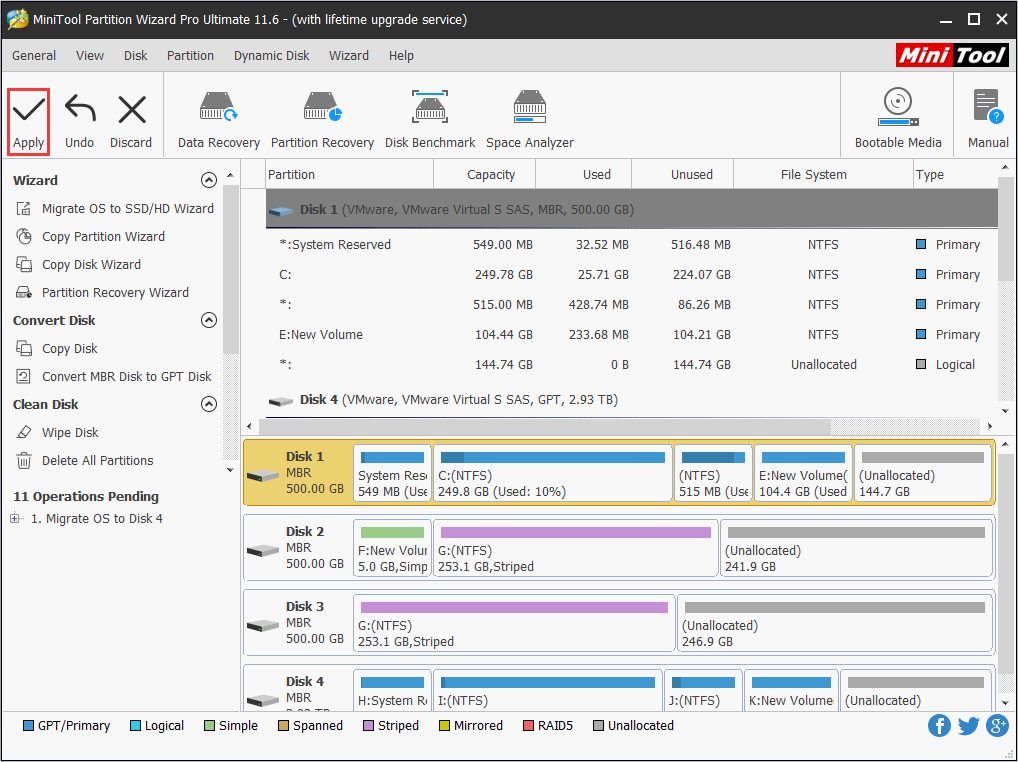The image size is (1018, 762).
Task: Select Disk 1 header row in list
Action: click(632, 209)
